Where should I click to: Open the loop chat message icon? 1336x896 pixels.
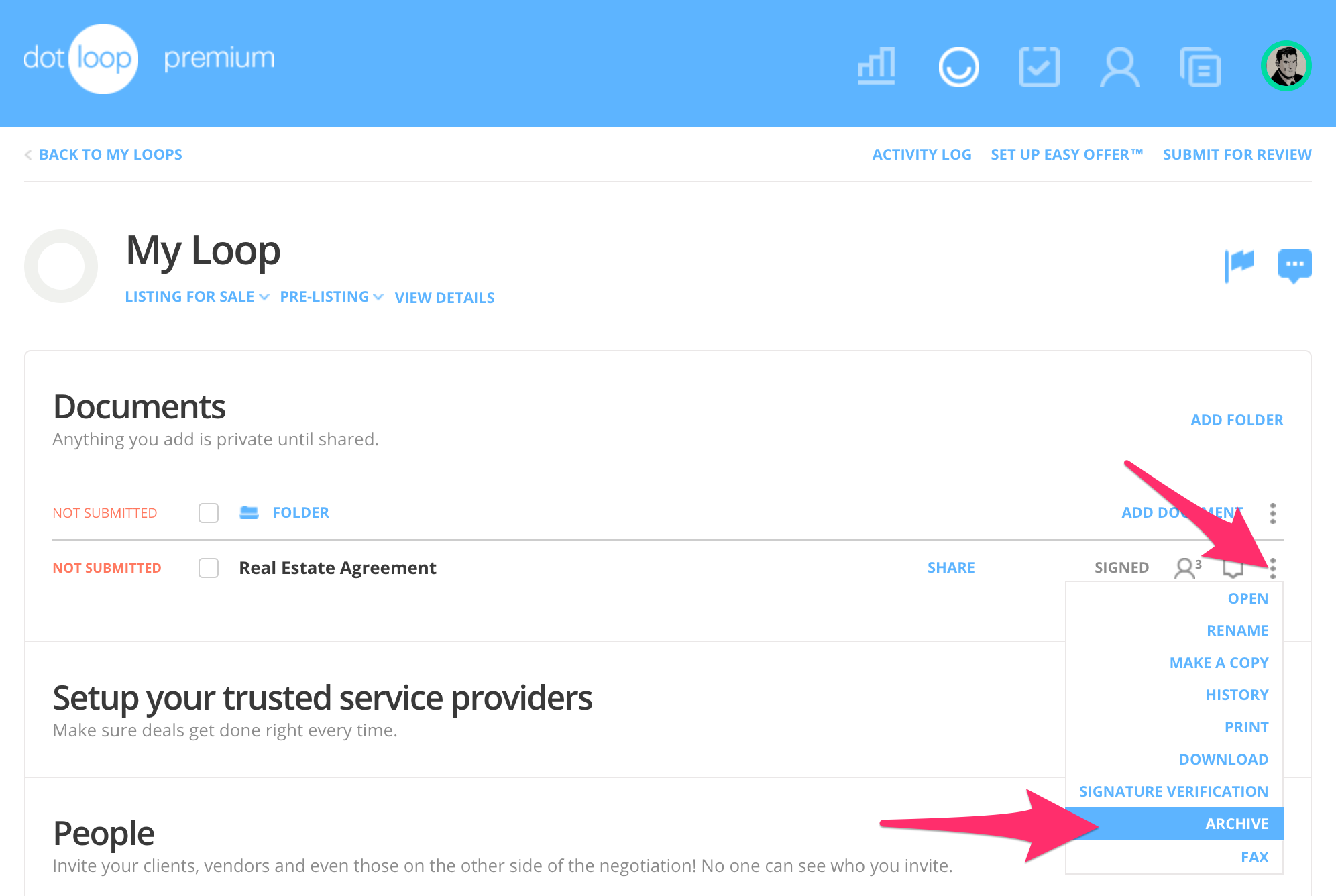[1294, 265]
